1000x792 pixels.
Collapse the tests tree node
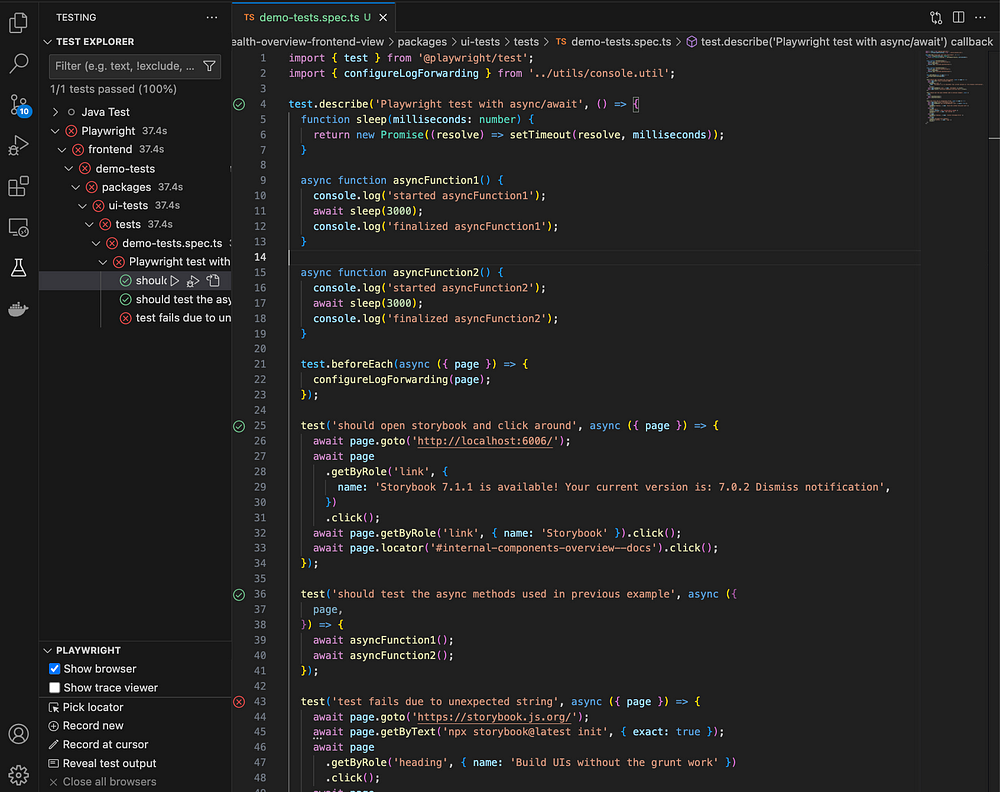coord(89,224)
